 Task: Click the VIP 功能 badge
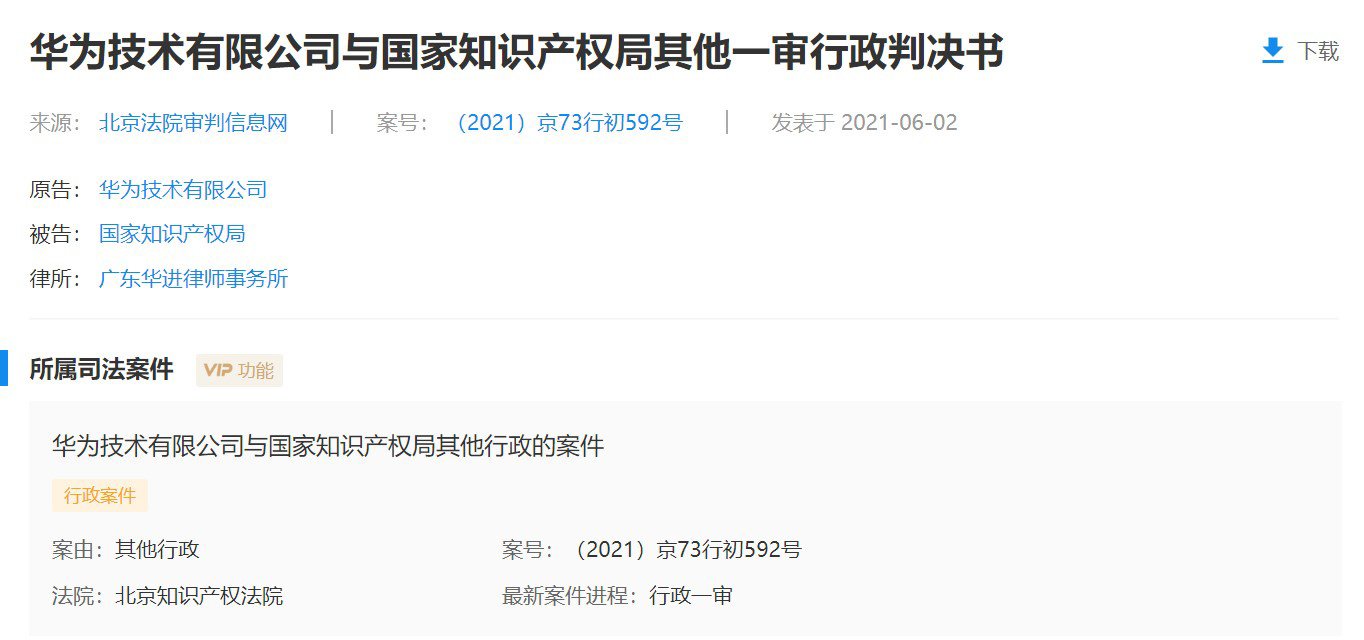pyautogui.click(x=239, y=370)
